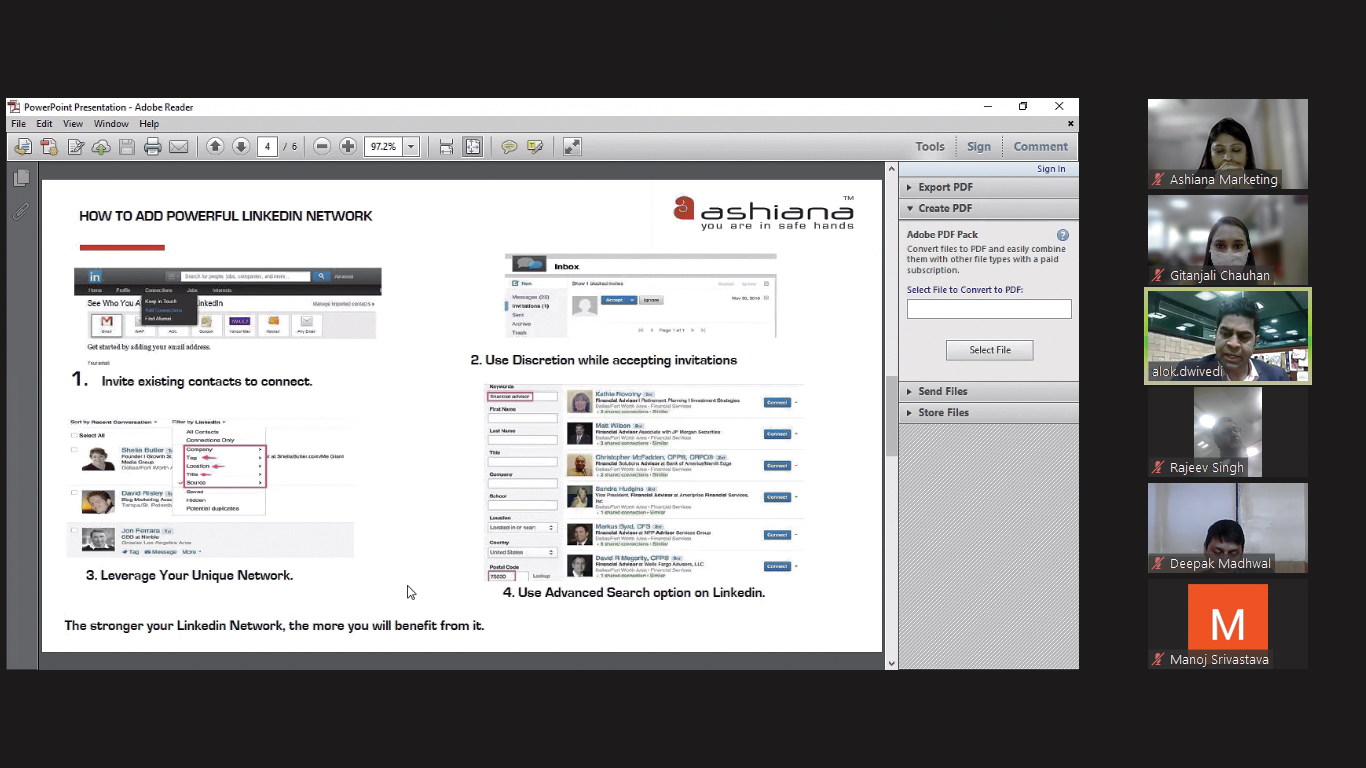Click the scrollbar up arrow of the document
This screenshot has height=768, width=1366.
pos(890,169)
